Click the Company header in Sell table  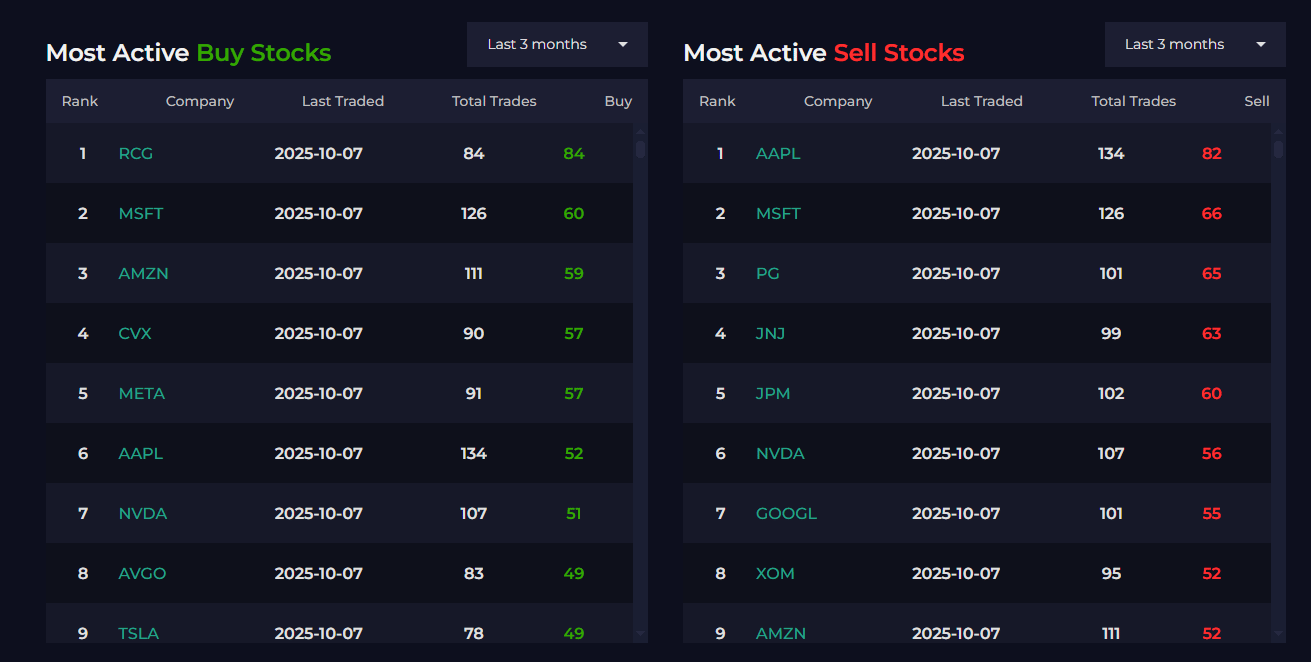point(838,101)
